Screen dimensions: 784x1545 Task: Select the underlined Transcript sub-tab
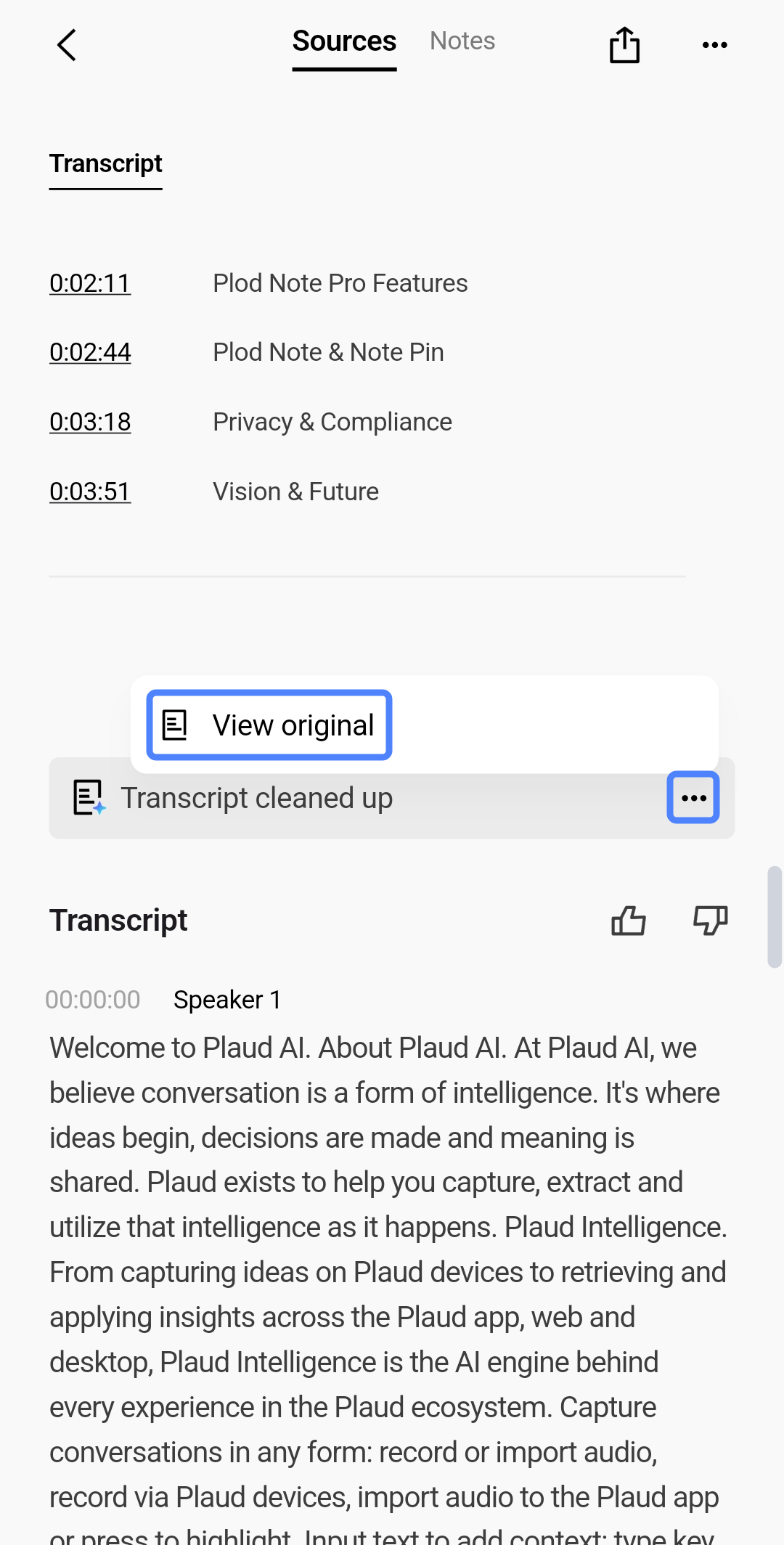(x=106, y=166)
